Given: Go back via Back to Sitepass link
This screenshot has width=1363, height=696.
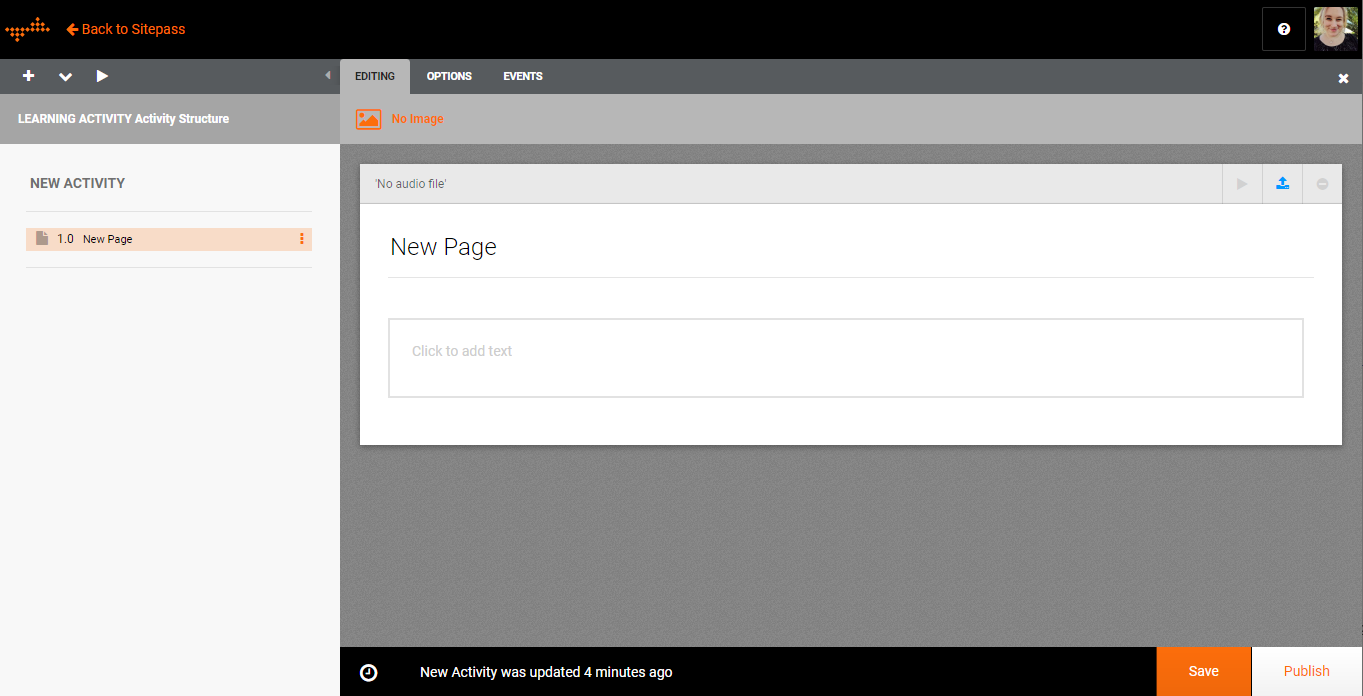Looking at the screenshot, I should [x=126, y=29].
